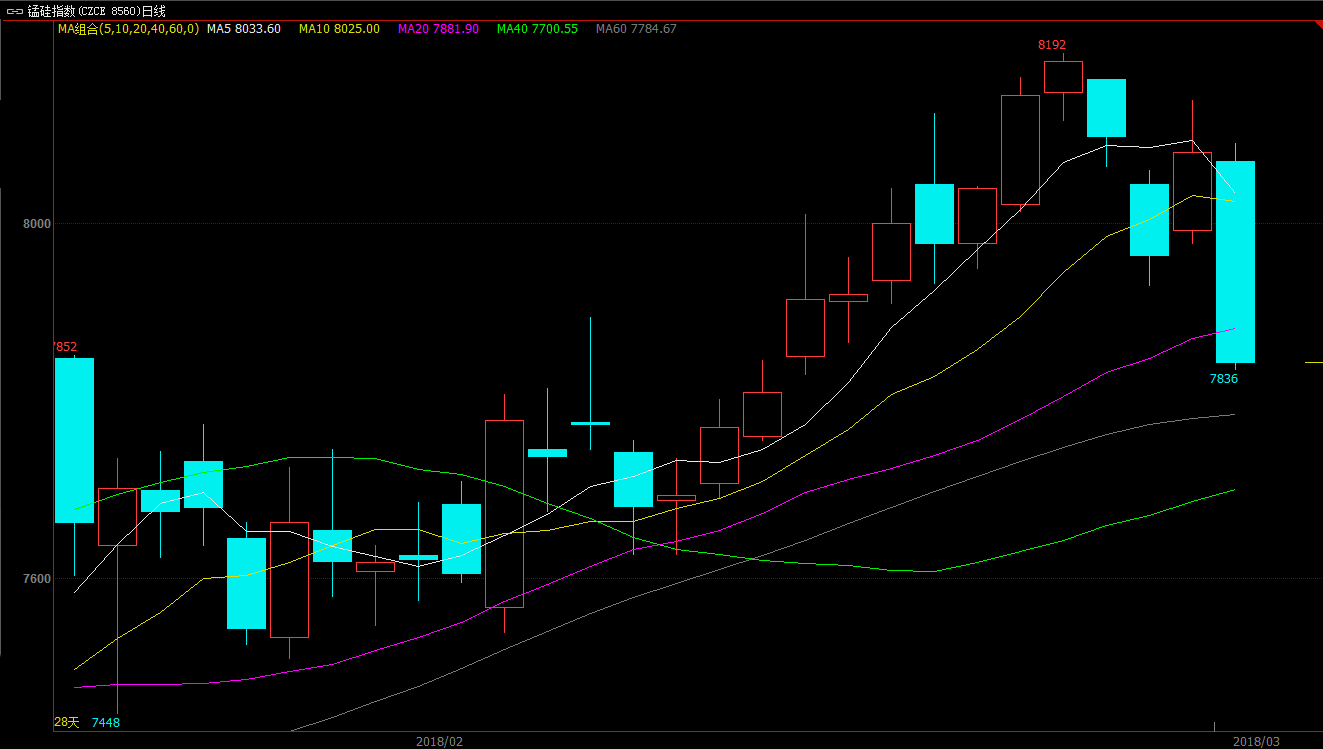Select the MA10 8025.00 label
This screenshot has width=1323, height=749.
(x=339, y=29)
